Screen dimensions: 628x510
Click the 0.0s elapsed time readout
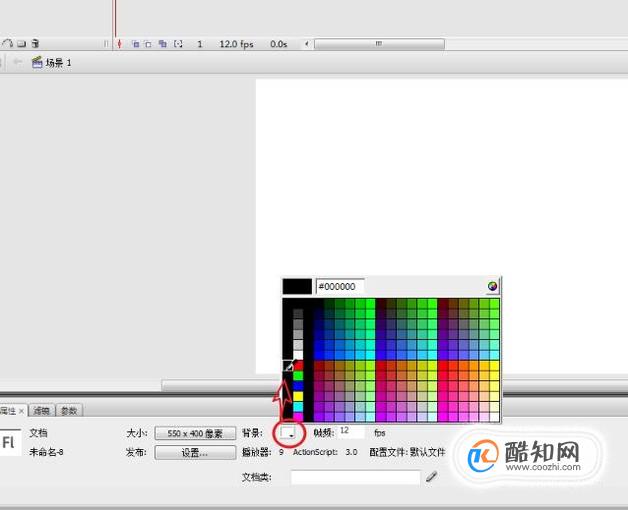point(279,44)
